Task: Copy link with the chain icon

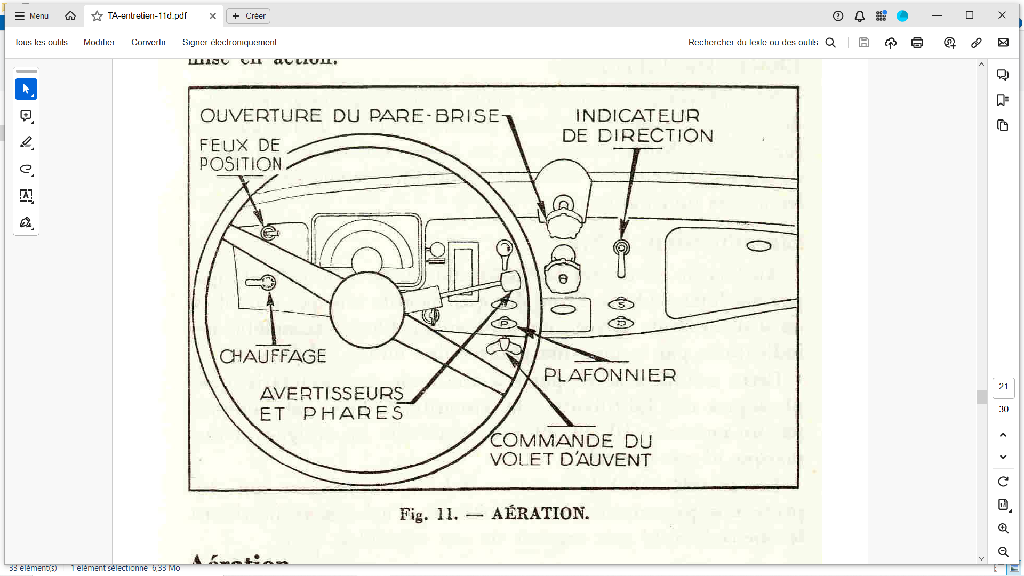Action: tap(976, 42)
